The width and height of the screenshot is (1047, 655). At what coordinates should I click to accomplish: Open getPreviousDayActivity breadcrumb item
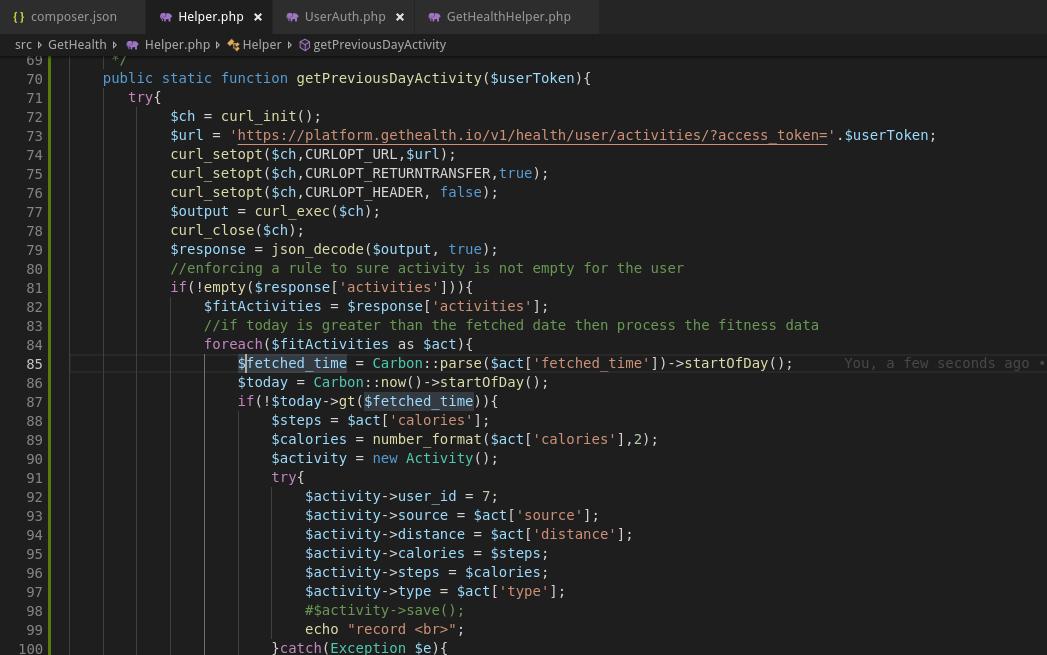click(x=379, y=45)
